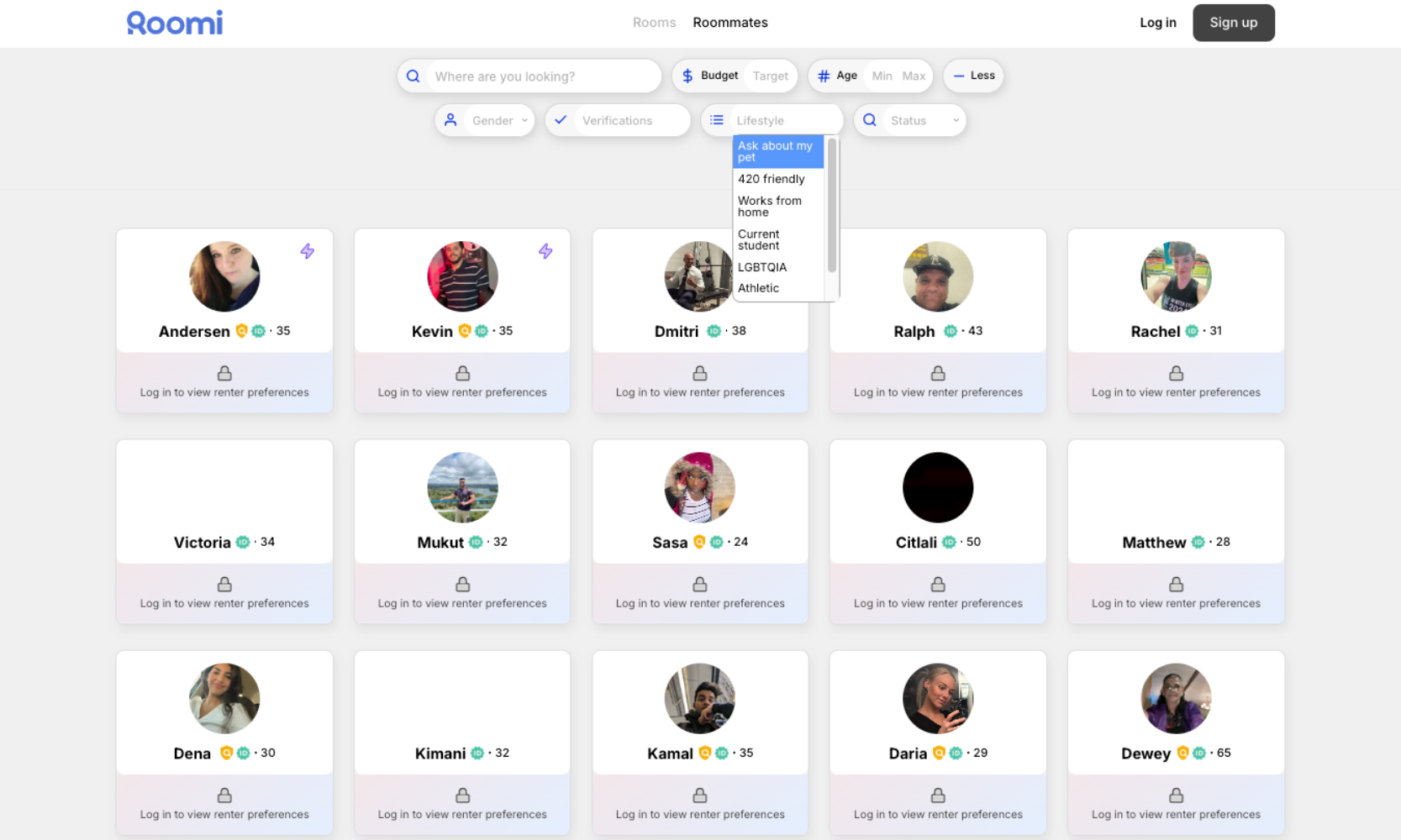Click the lock icon under Dmitri

click(700, 373)
